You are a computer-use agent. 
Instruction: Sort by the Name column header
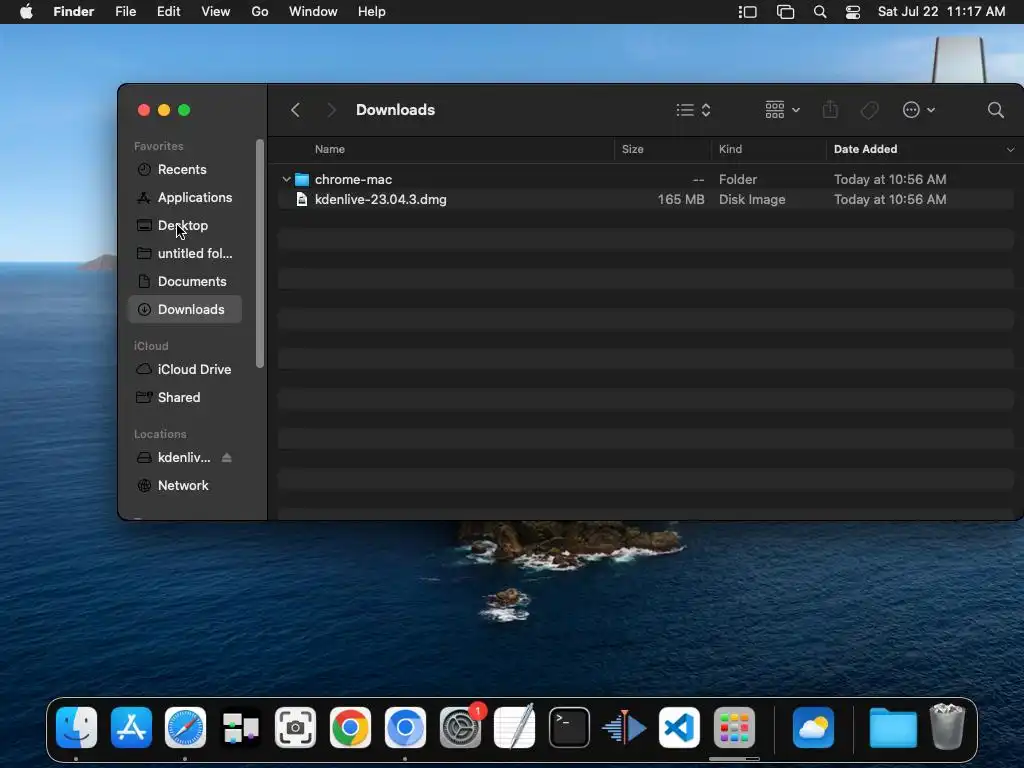[x=330, y=149]
